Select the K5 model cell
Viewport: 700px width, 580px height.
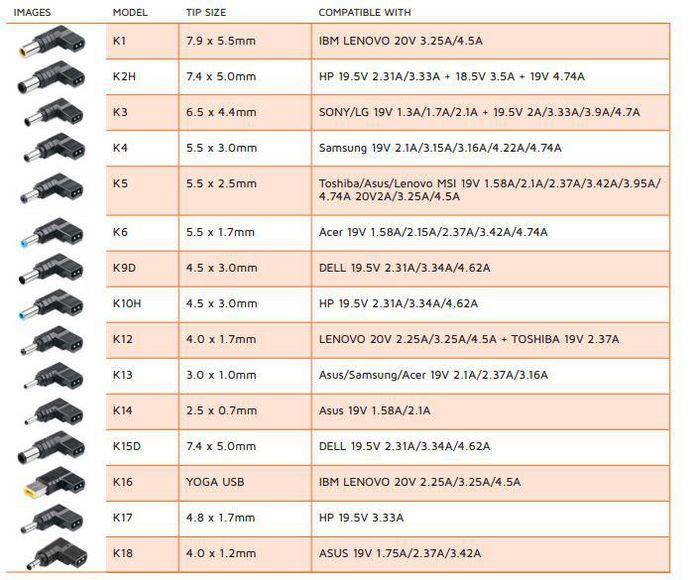tap(142, 191)
